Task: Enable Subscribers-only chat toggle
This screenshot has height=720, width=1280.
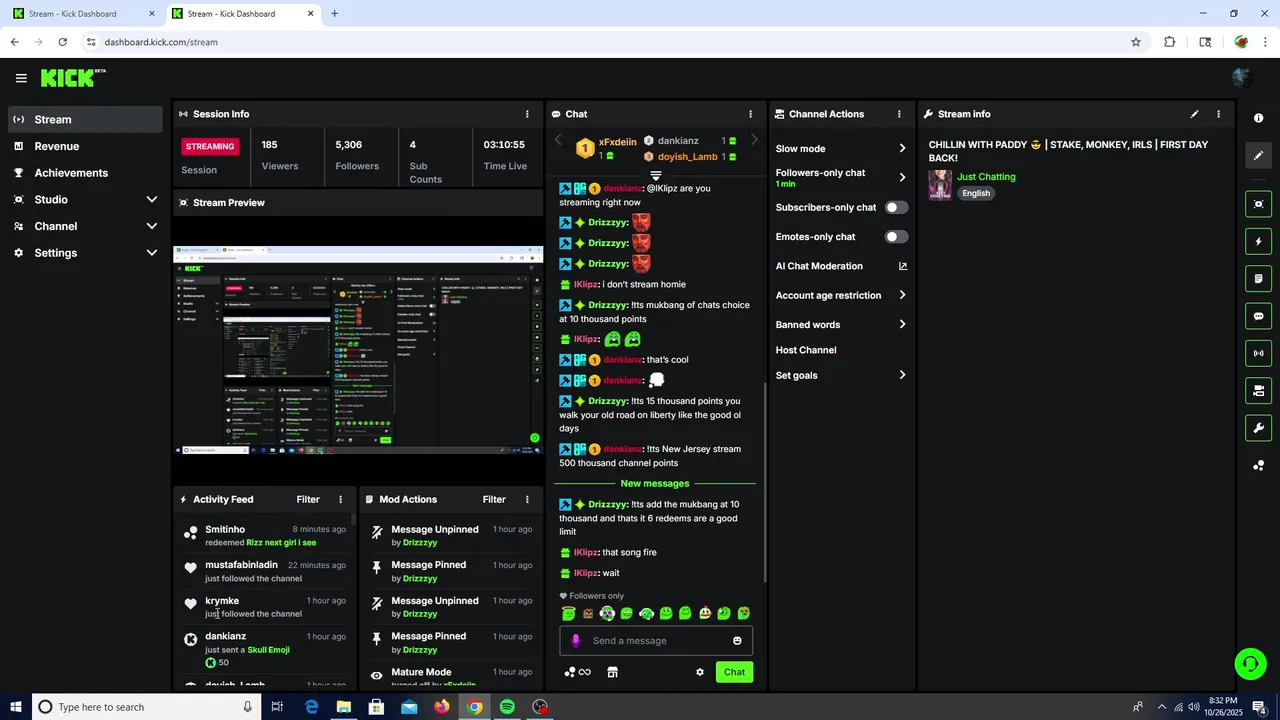Action: click(897, 207)
